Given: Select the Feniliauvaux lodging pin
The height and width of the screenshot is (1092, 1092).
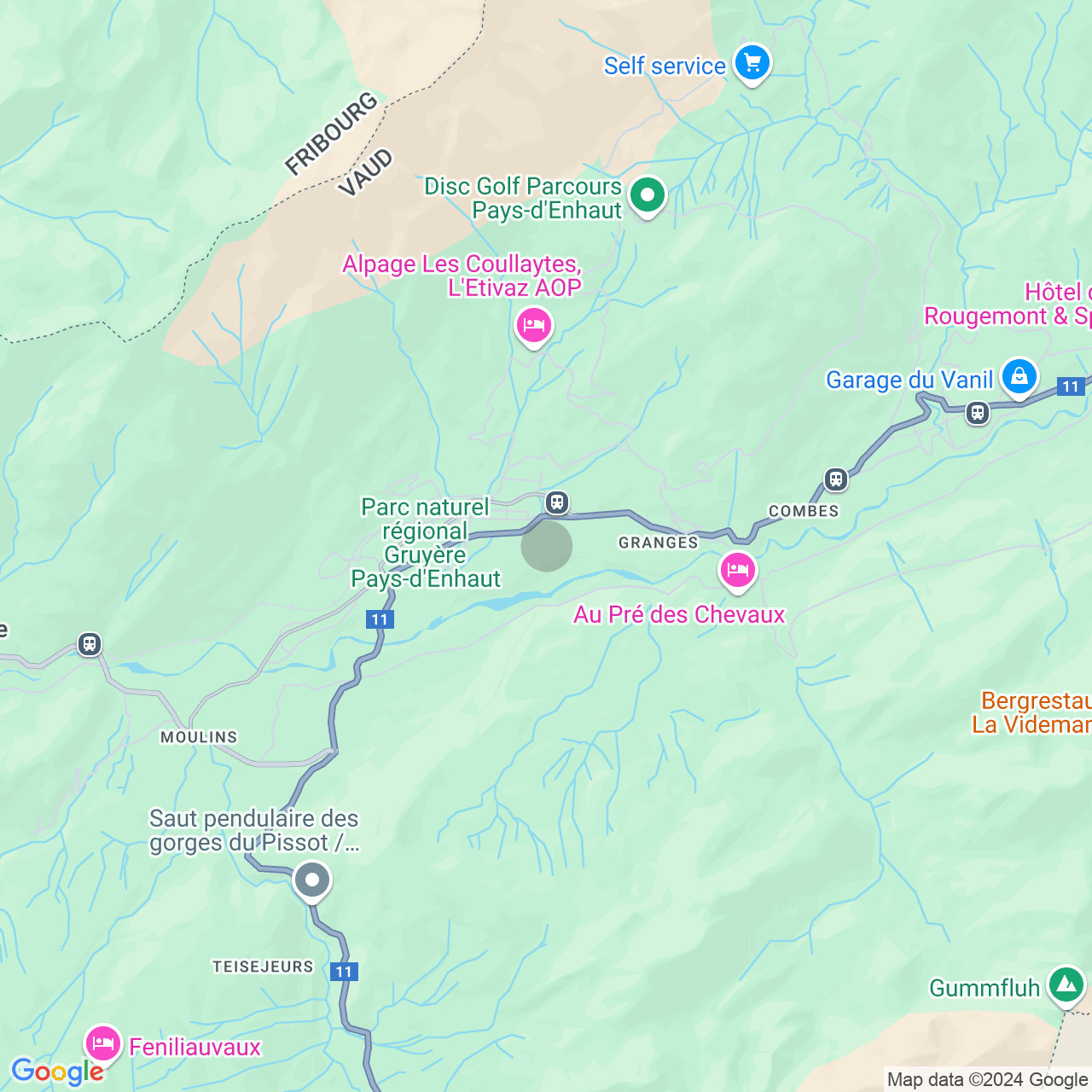Looking at the screenshot, I should [x=102, y=1045].
